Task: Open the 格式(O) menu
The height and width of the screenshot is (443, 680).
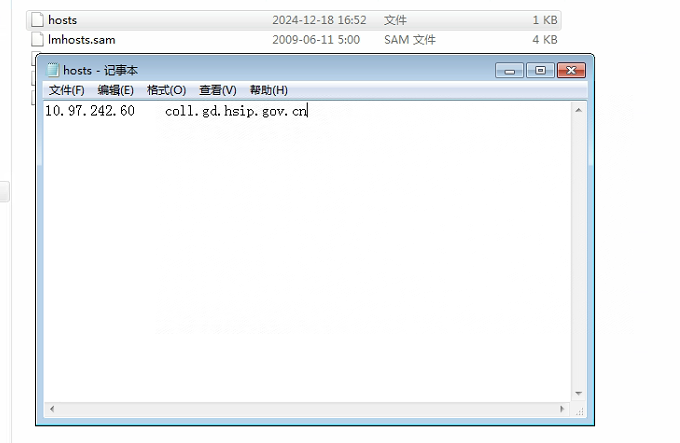Action: point(166,90)
